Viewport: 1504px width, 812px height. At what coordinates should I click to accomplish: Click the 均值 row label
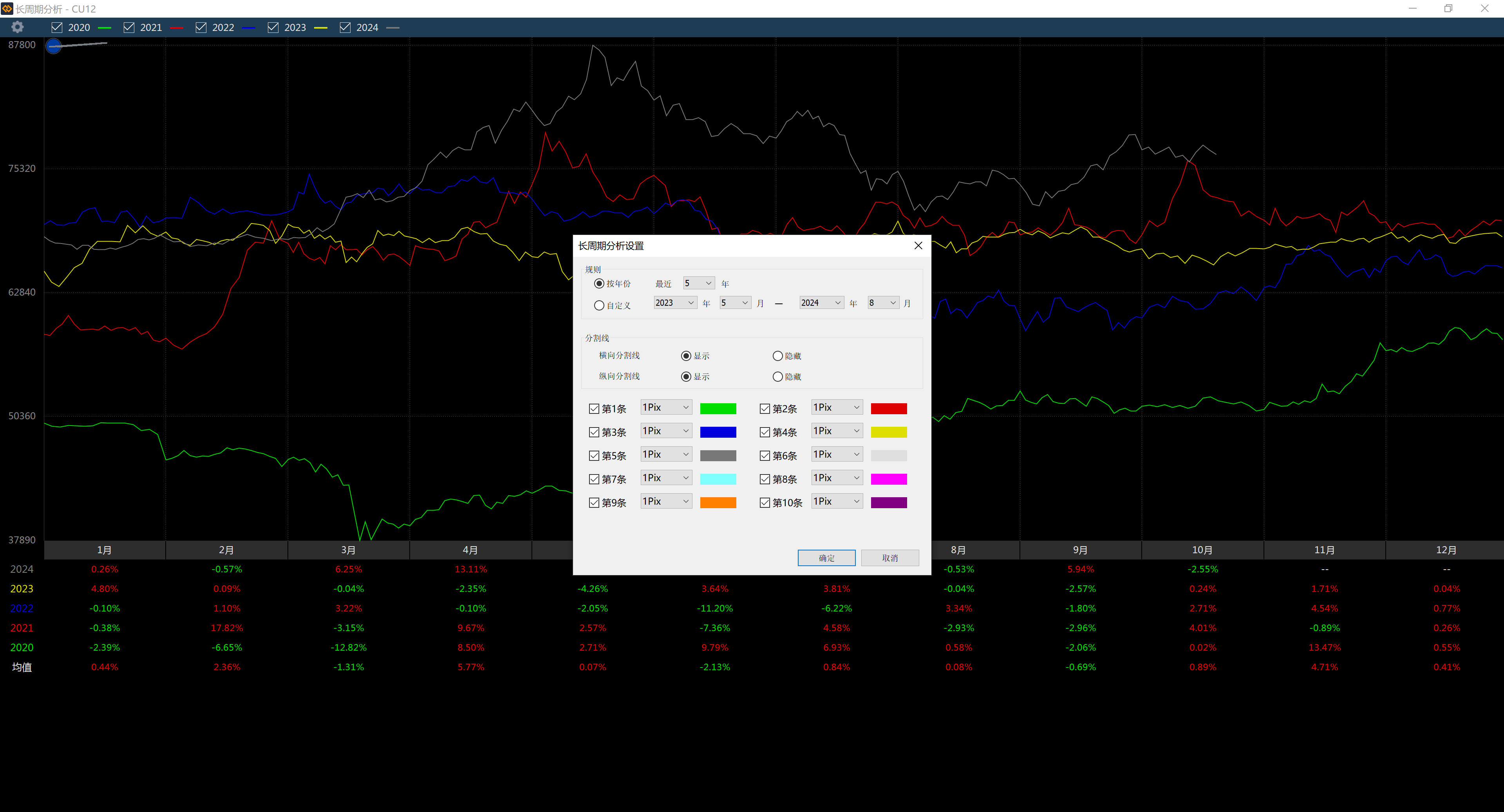point(22,667)
